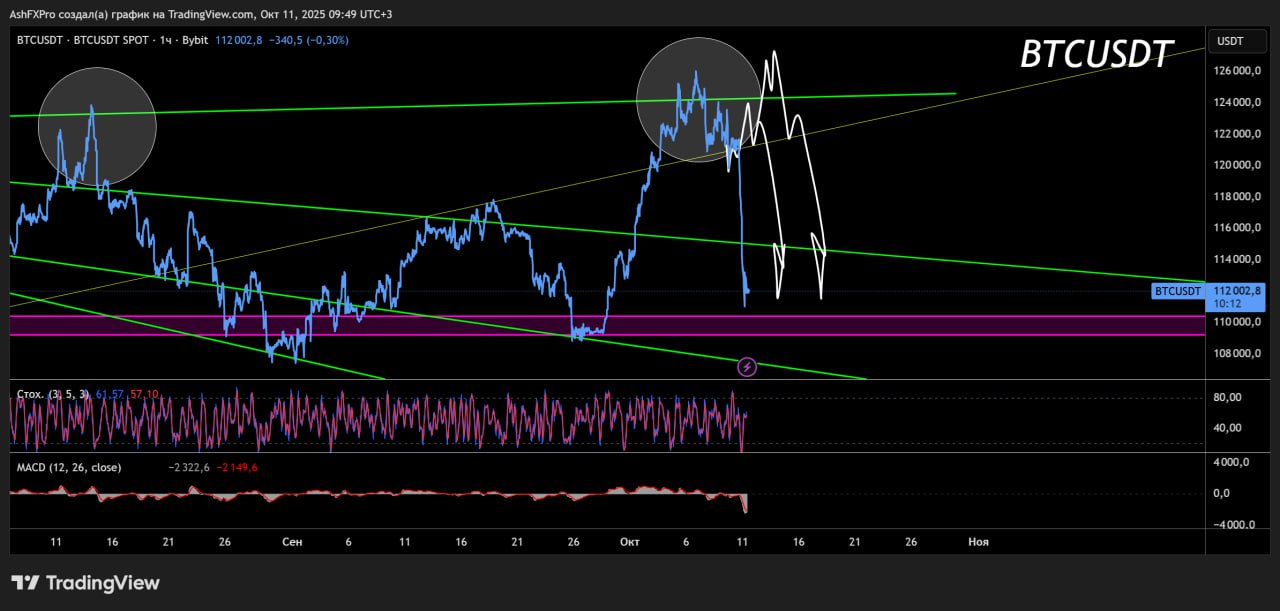The image size is (1280, 611).
Task: Click the BTCUSDT price tag on the axis
Action: (x=1177, y=291)
